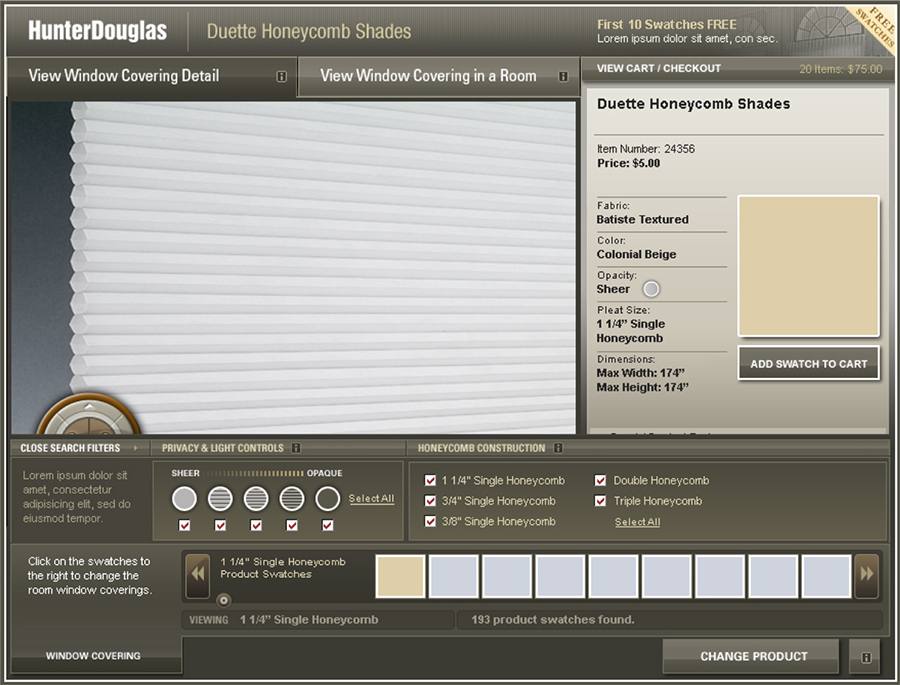Click the Colonial Beige color value
Image resolution: width=900 pixels, height=685 pixels.
tap(636, 254)
